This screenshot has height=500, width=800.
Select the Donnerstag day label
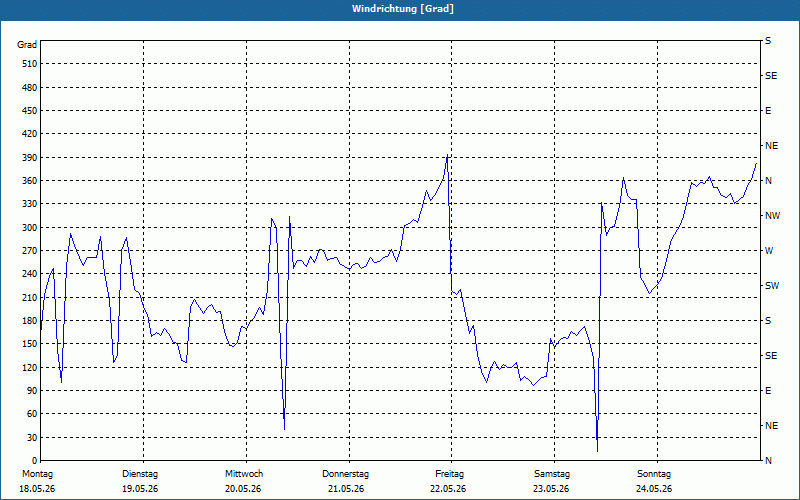345,474
